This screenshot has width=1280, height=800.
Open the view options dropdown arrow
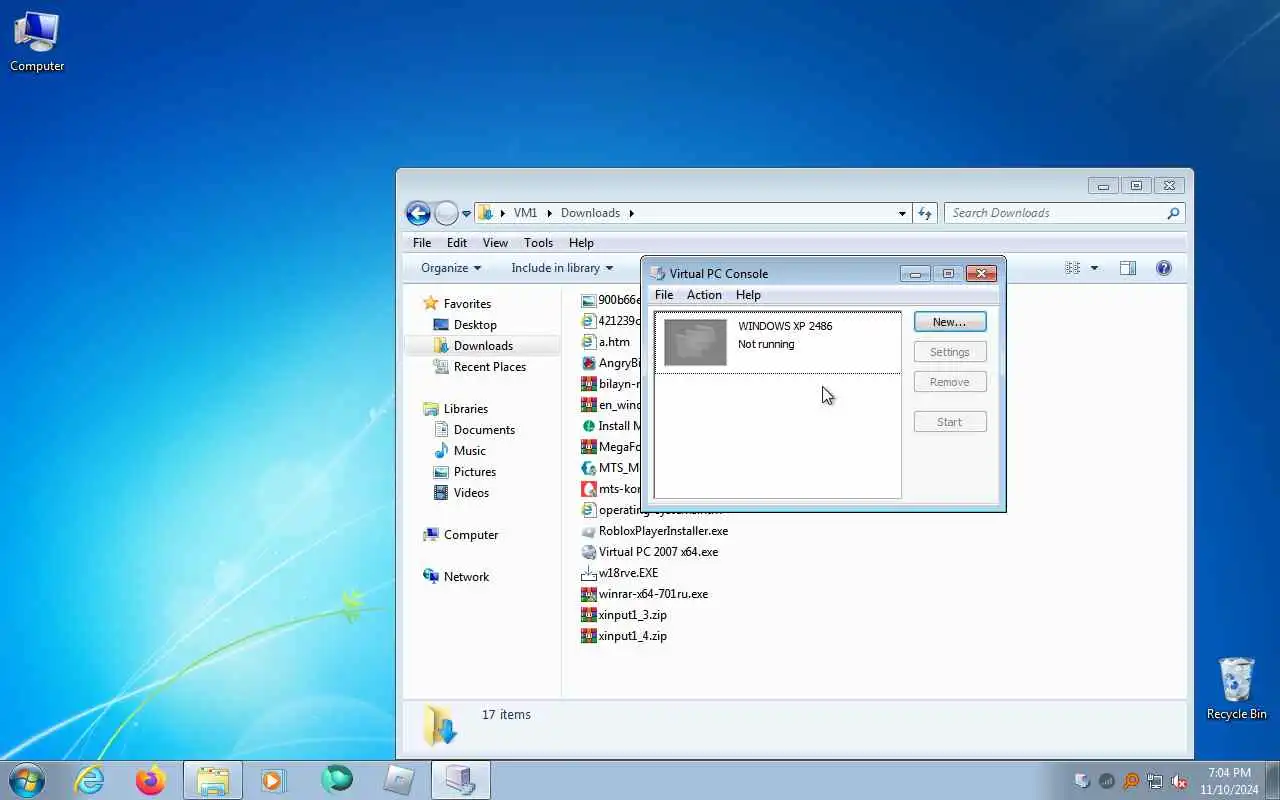[1094, 268]
